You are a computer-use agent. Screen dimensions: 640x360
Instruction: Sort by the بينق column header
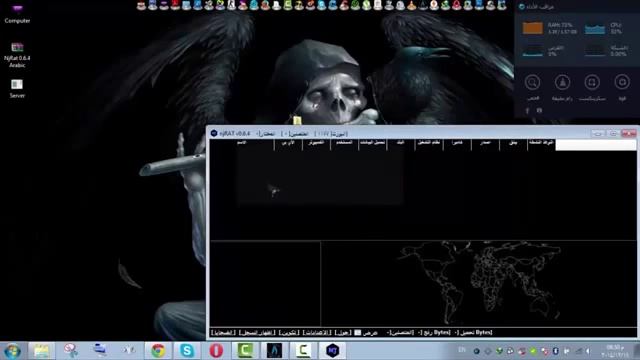click(513, 144)
